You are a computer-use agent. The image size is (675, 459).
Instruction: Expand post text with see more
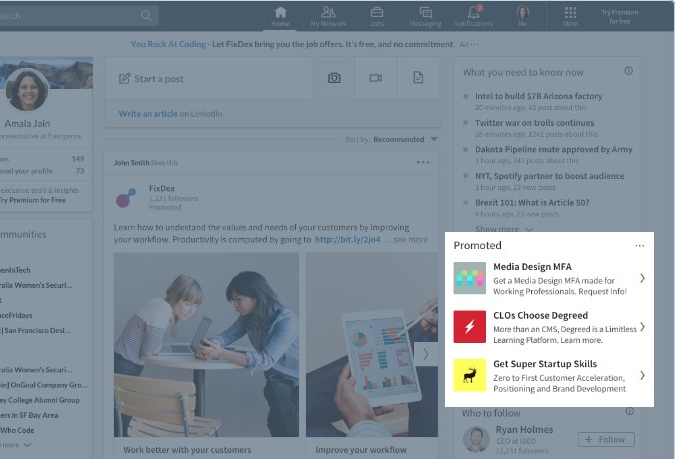point(410,239)
